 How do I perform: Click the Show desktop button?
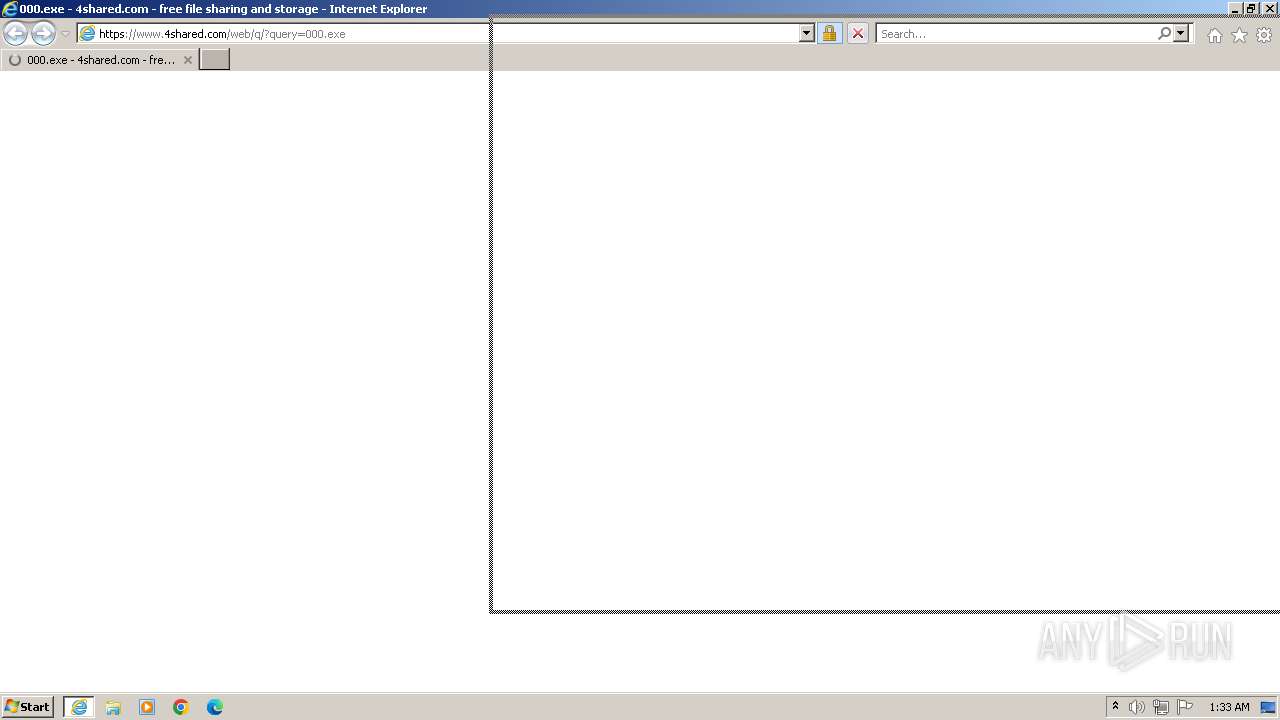click(1268, 707)
